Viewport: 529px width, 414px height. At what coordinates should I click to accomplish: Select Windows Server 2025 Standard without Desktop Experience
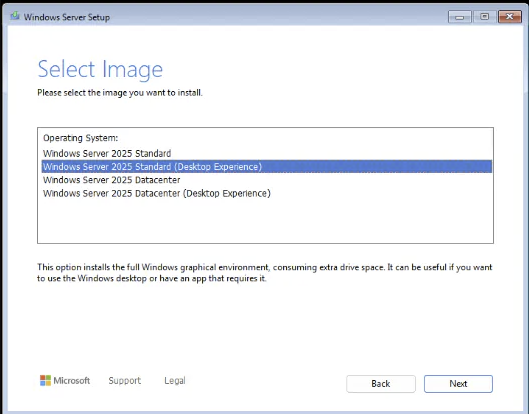[x=267, y=154]
